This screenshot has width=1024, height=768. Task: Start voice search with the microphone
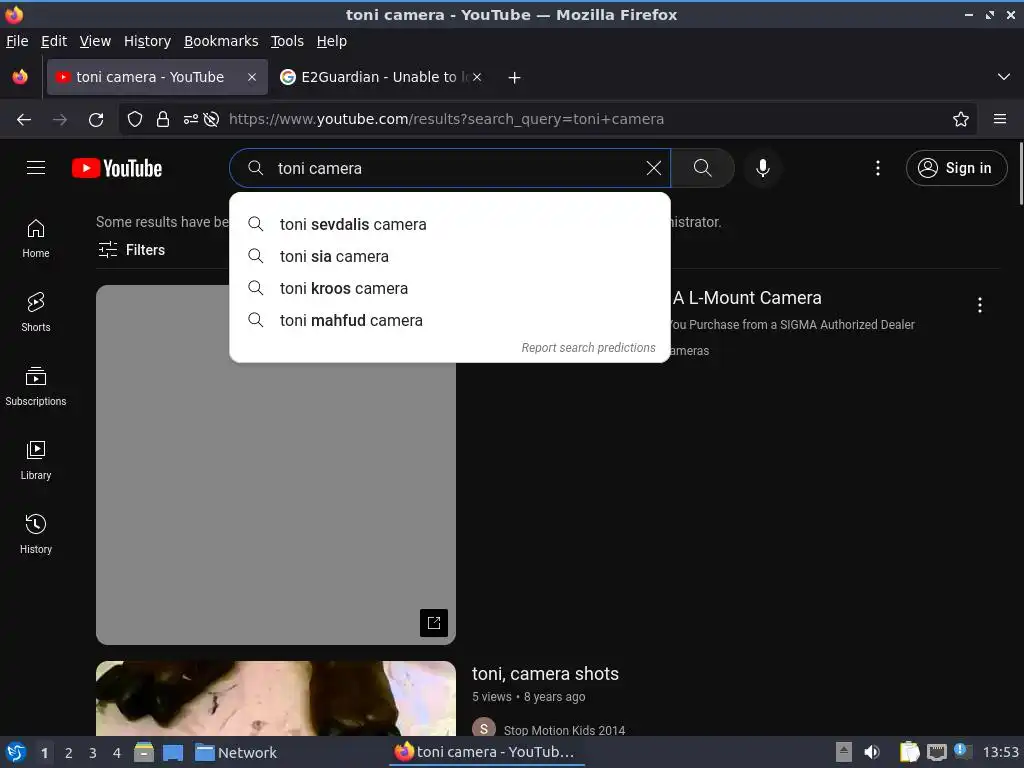(762, 168)
